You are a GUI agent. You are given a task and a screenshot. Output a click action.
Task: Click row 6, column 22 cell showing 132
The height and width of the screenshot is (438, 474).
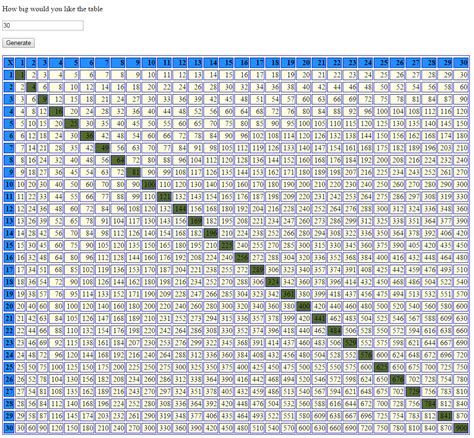[x=335, y=136]
